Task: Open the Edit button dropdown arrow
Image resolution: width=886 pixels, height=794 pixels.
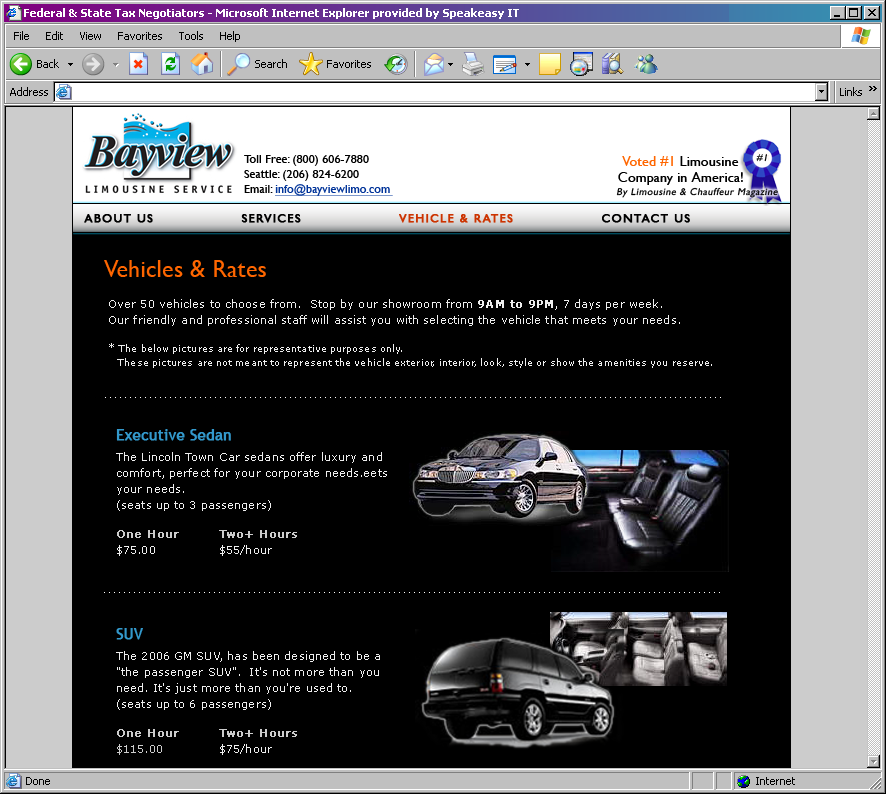Action: point(527,64)
